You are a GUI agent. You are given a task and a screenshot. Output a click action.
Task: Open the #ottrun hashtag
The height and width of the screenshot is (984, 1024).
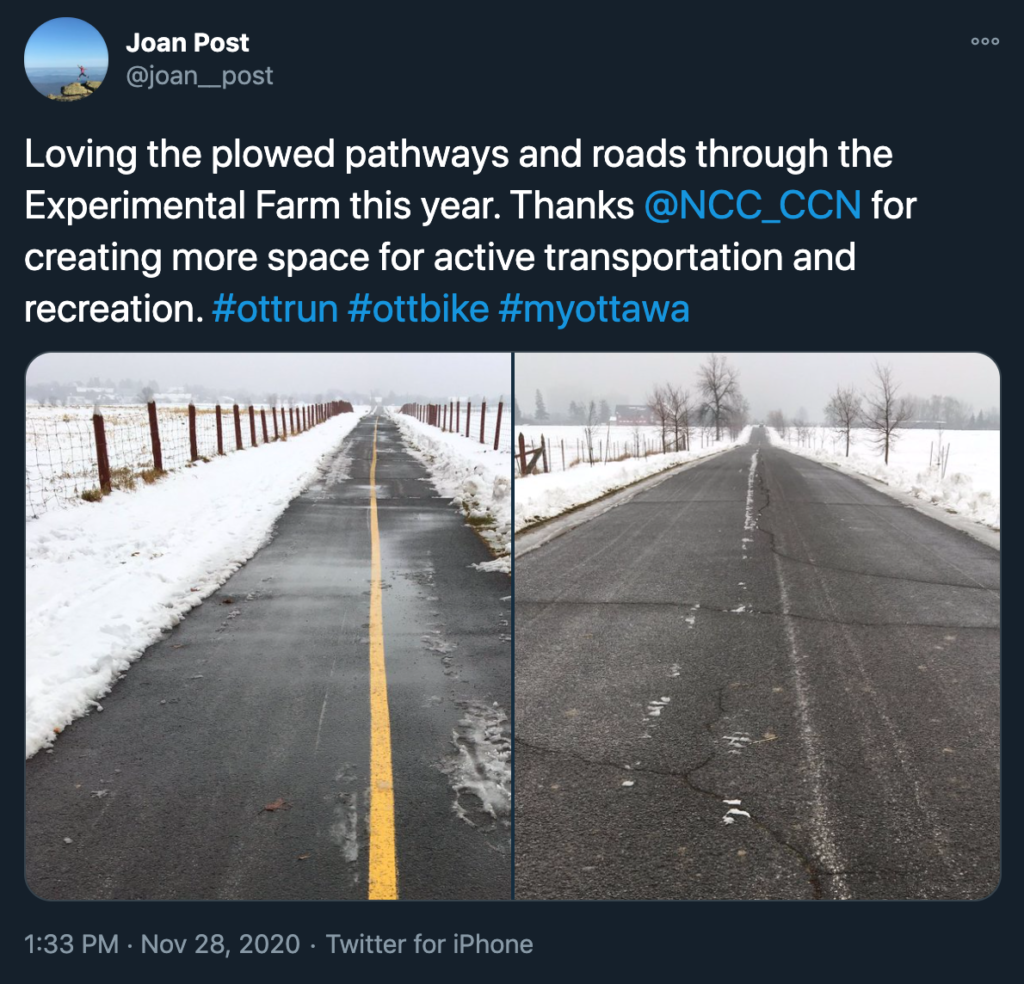(x=275, y=309)
